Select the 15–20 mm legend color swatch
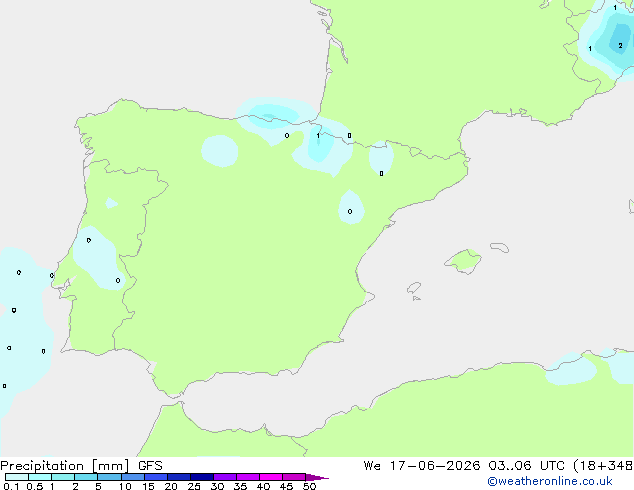 pyautogui.click(x=155, y=477)
